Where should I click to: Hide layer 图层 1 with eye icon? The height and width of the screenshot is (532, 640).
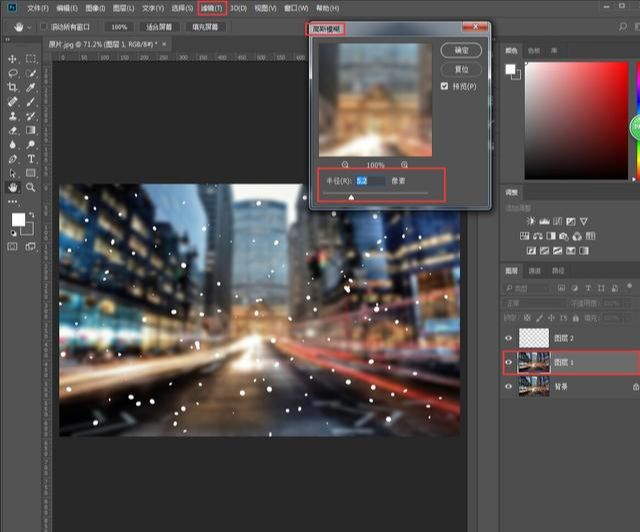click(509, 362)
